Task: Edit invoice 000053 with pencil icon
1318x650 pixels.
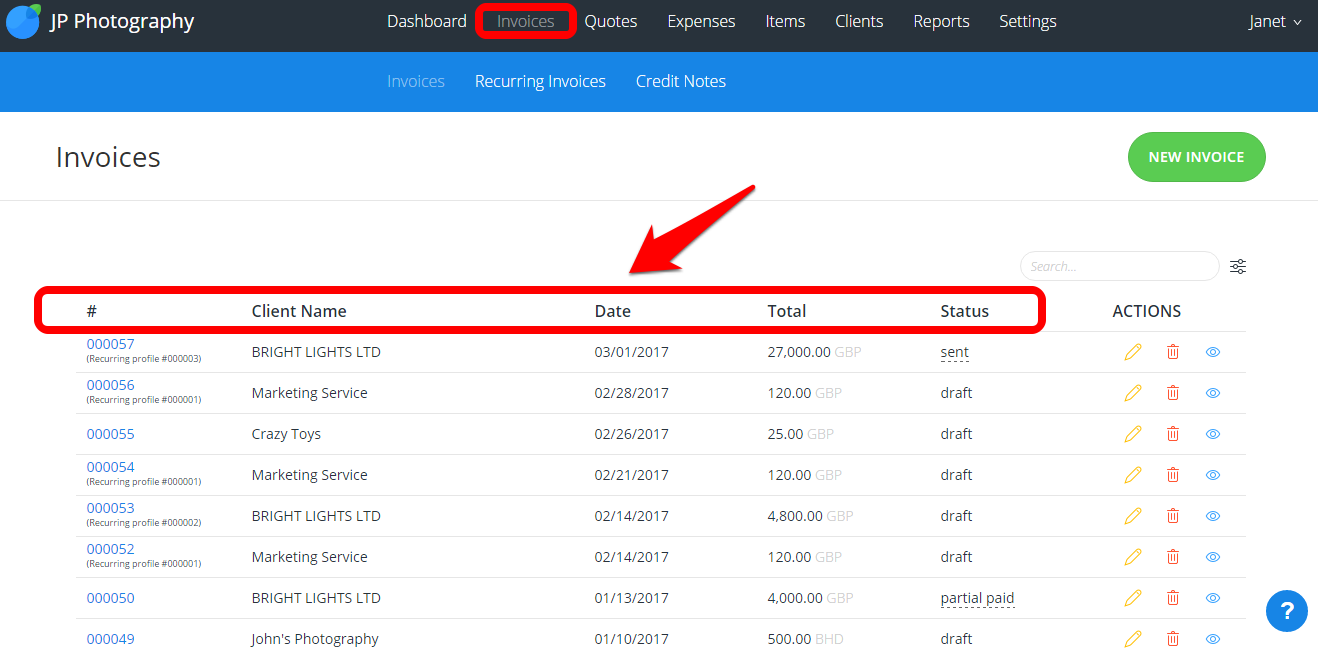Action: click(x=1133, y=516)
